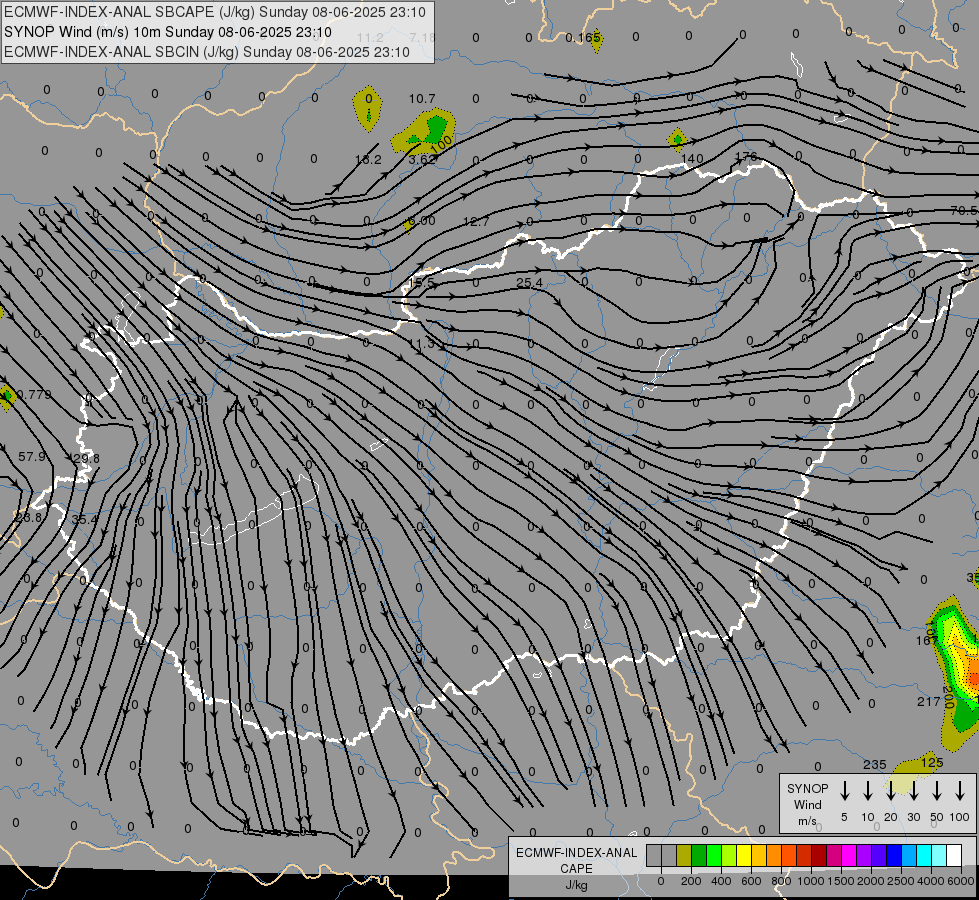The width and height of the screenshot is (979, 900).
Task: Click the 6000 tick label on the CAPE scale
Action: tap(961, 881)
